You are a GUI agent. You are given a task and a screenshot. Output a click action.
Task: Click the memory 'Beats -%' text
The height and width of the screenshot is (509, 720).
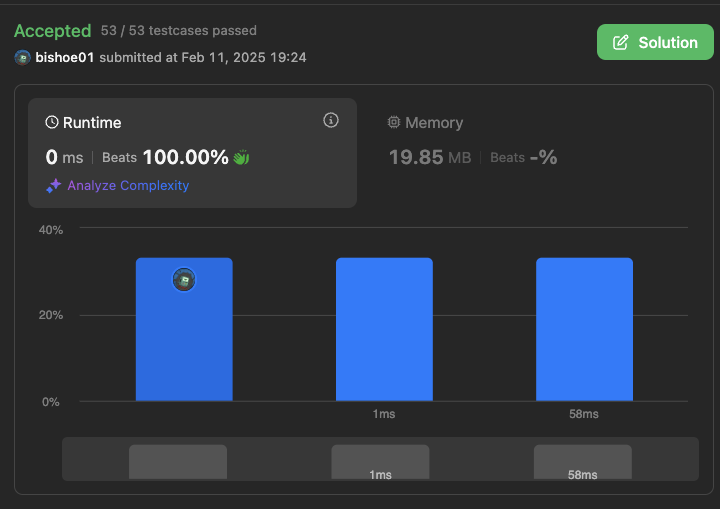pyautogui.click(x=523, y=157)
